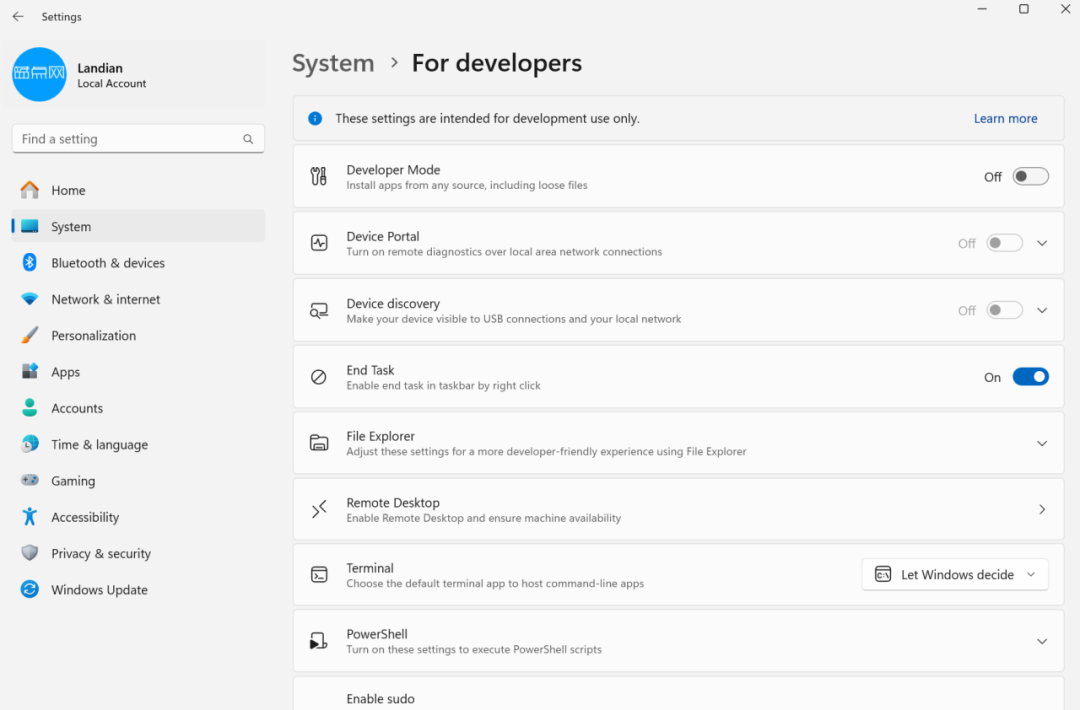Open Accounts settings
The image size is (1080, 710).
point(138,408)
